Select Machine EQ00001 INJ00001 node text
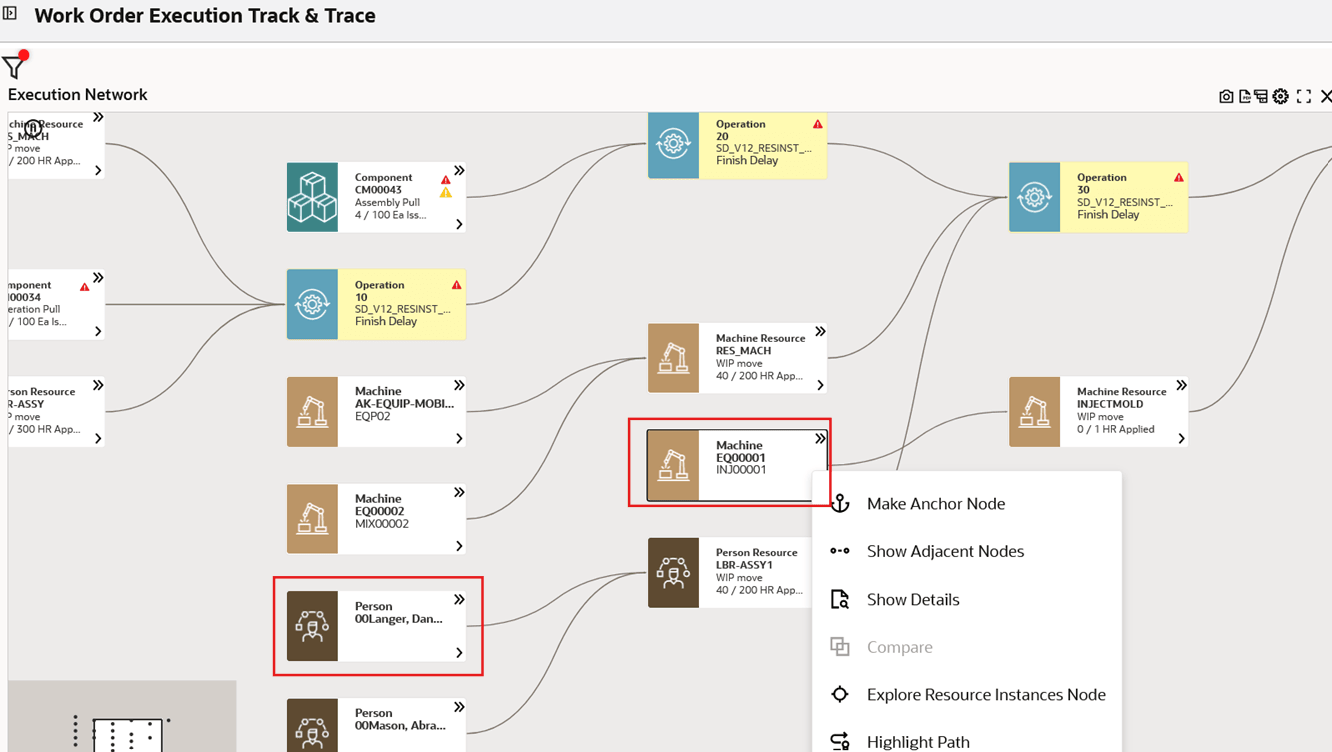 741,457
